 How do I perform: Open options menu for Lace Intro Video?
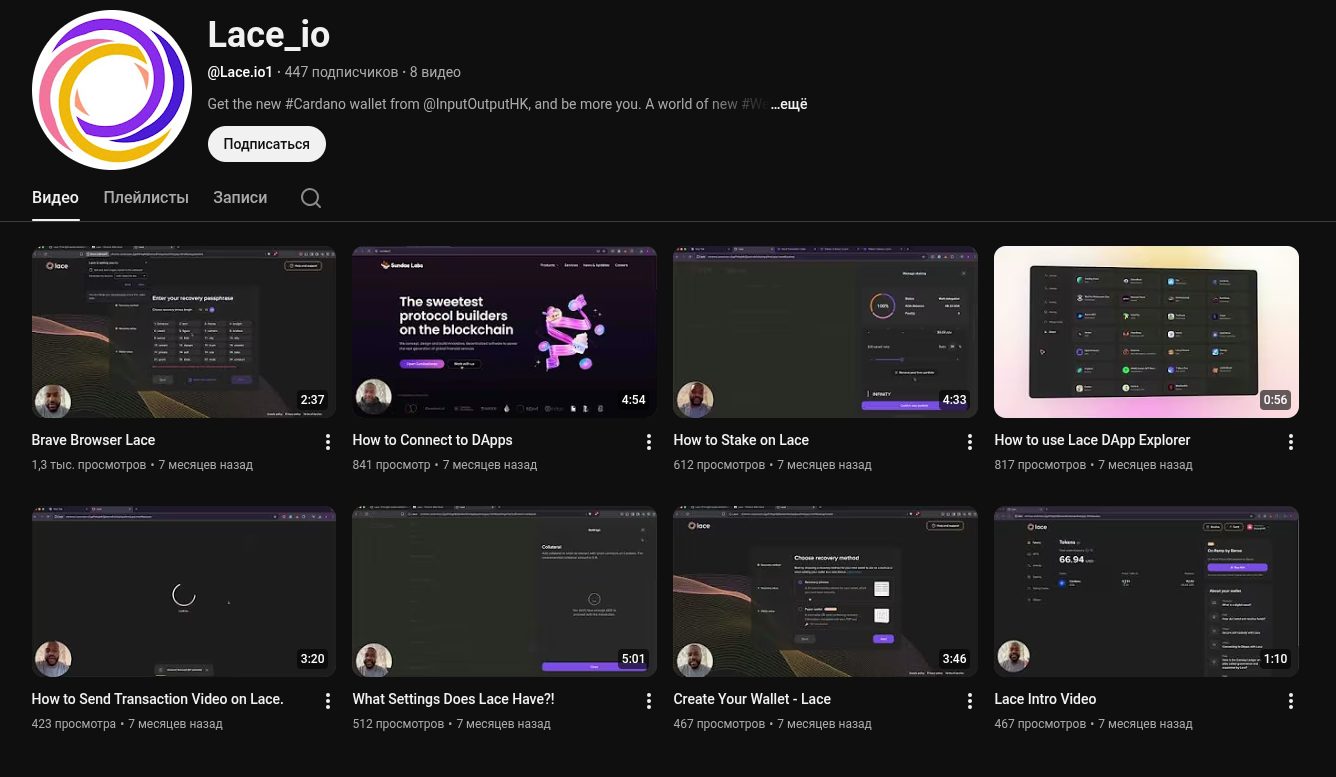(x=1290, y=701)
